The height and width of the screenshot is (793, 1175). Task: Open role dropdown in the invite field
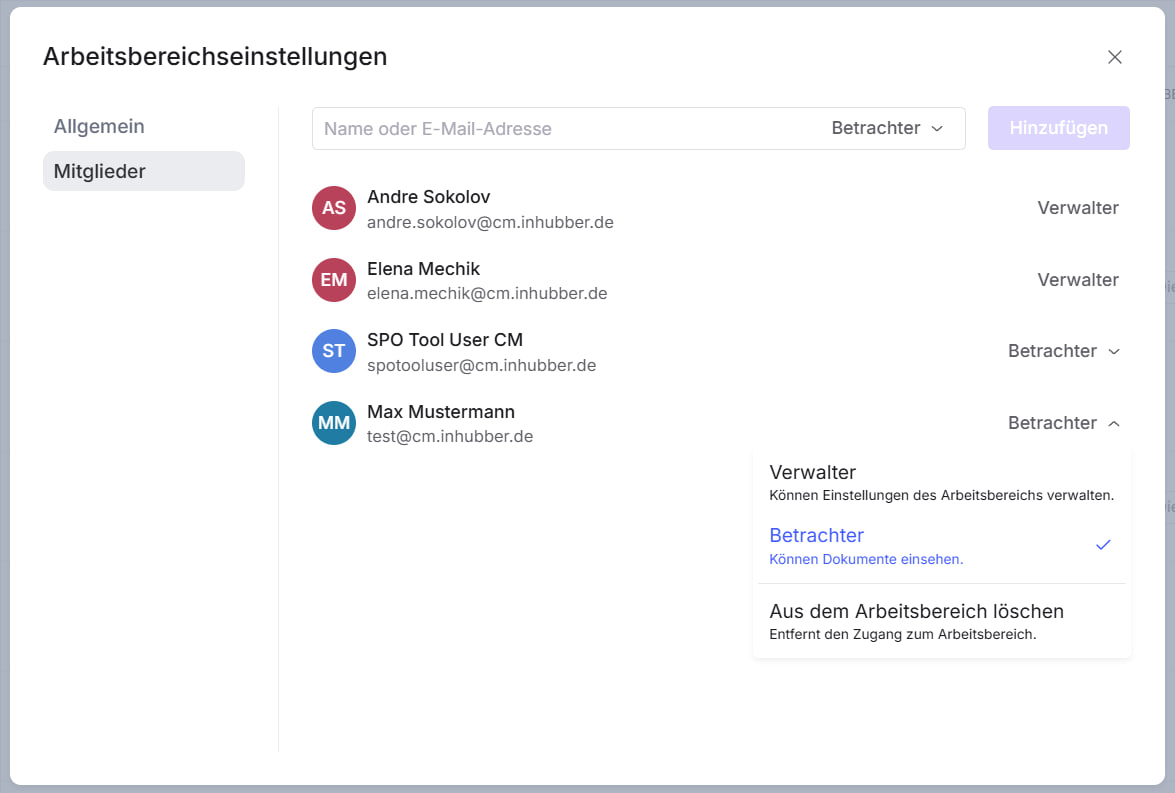[887, 129]
